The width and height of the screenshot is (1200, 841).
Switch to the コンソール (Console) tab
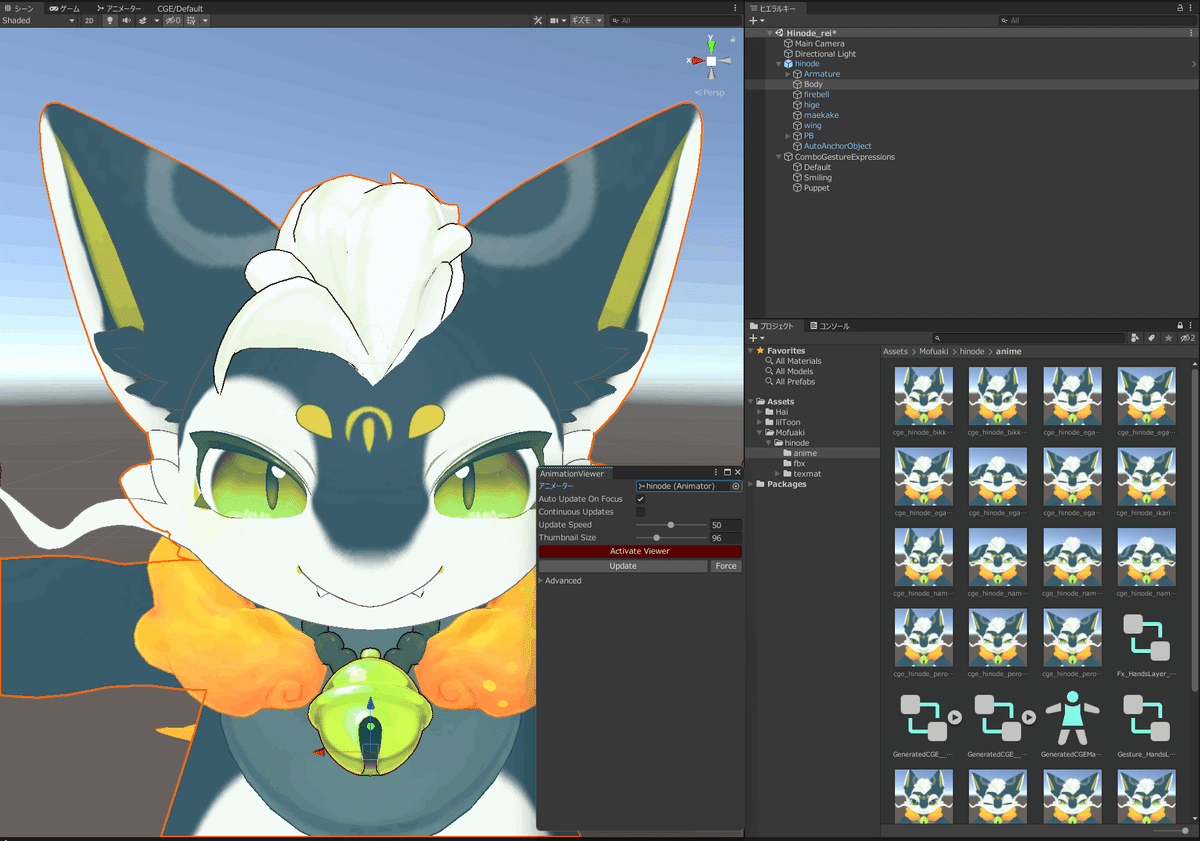click(x=829, y=326)
